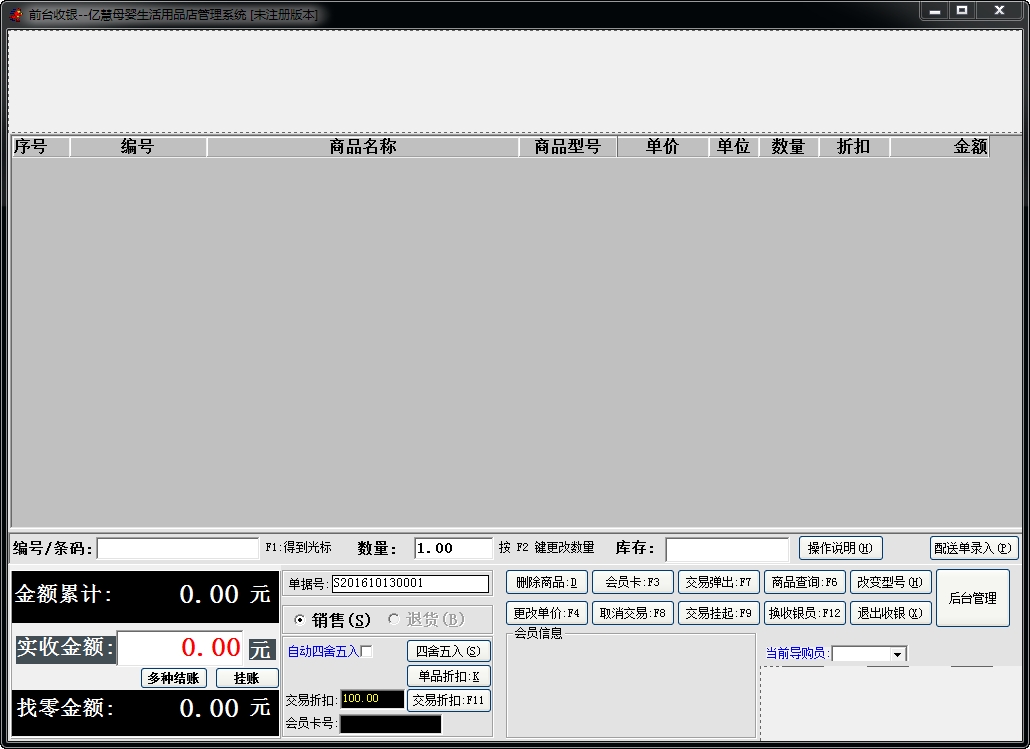Click 更改单价 F4 button

pos(546,613)
